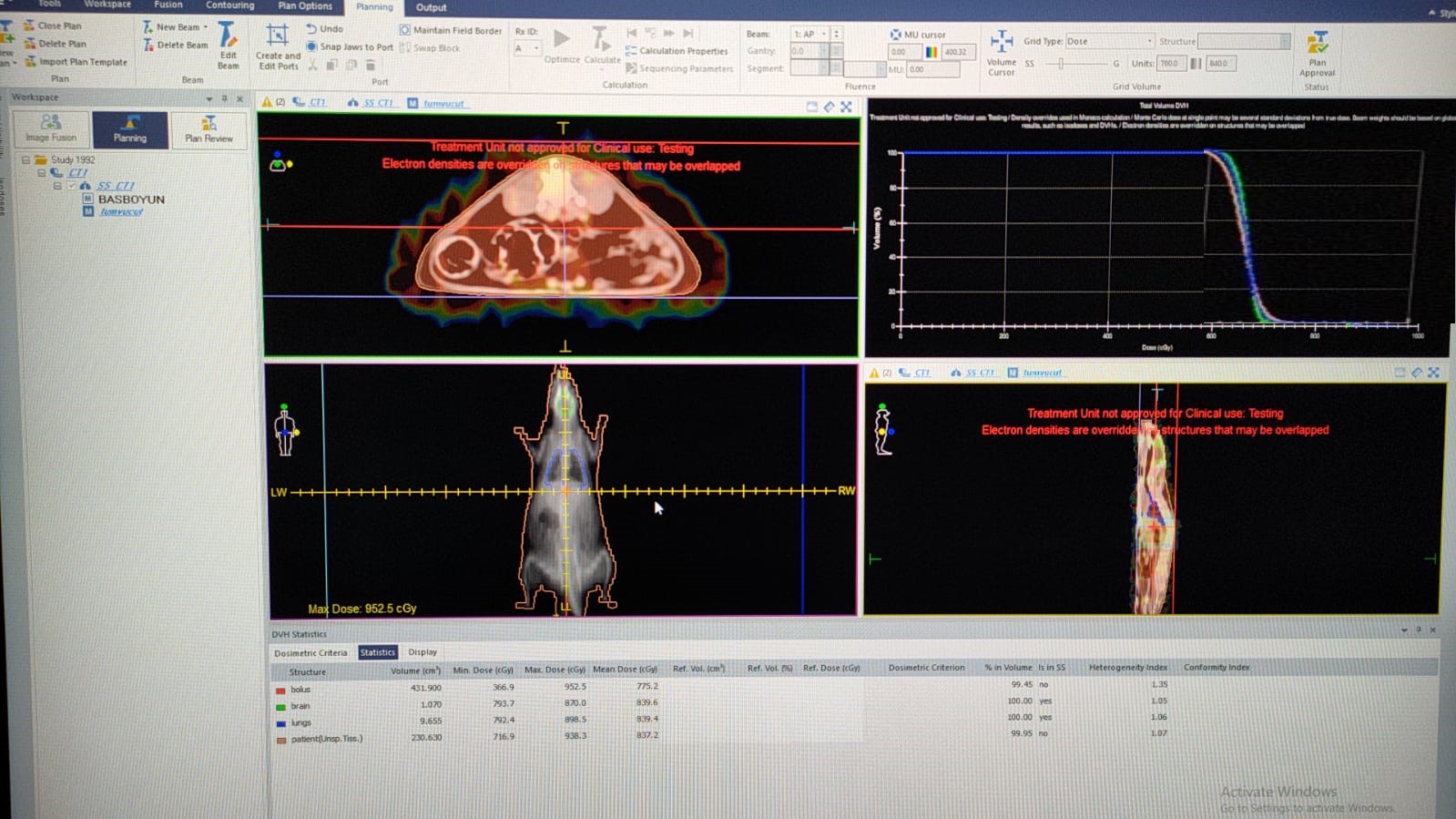
Task: Switch to the Contouring ribbon tab
Action: point(229,5)
